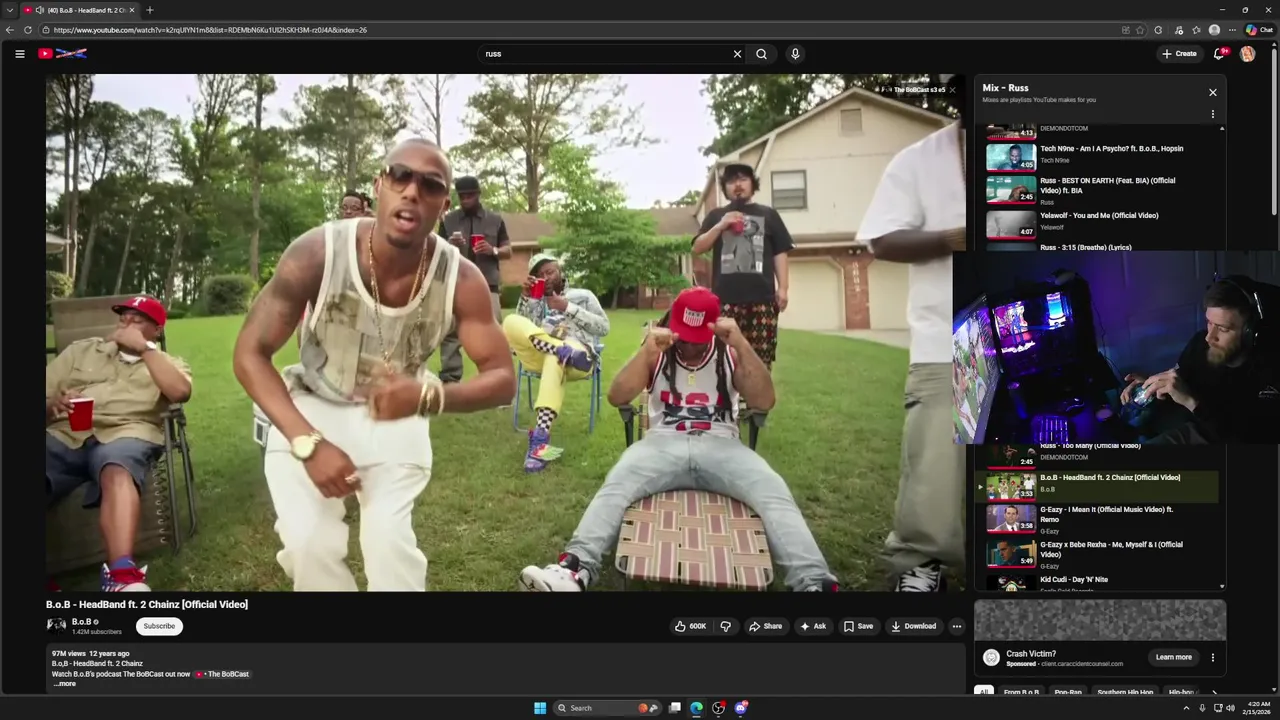Expand the description with ...more
Image resolution: width=1280 pixels, height=720 pixels.
[x=64, y=684]
